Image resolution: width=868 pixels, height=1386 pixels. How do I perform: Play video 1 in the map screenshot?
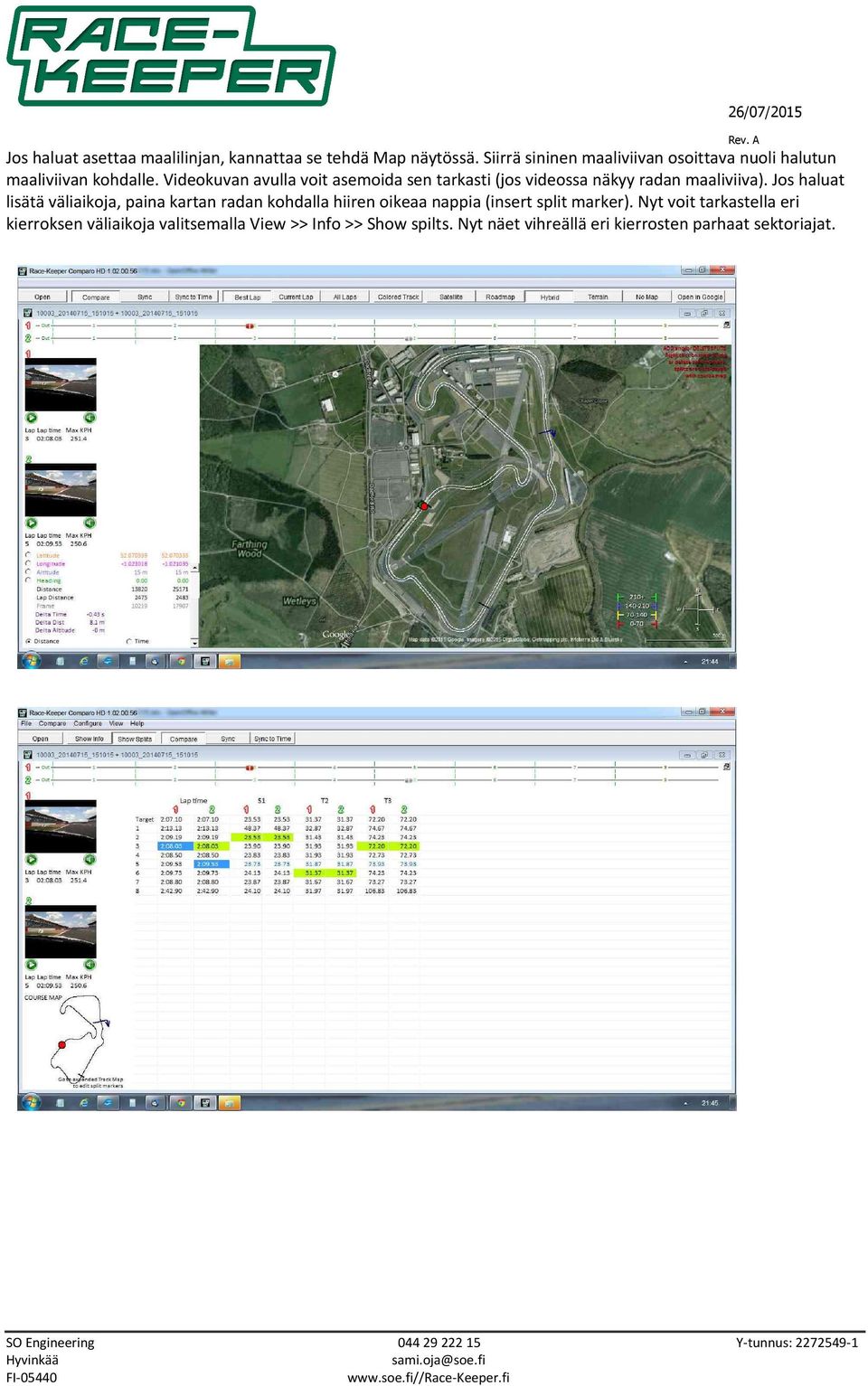click(x=32, y=418)
